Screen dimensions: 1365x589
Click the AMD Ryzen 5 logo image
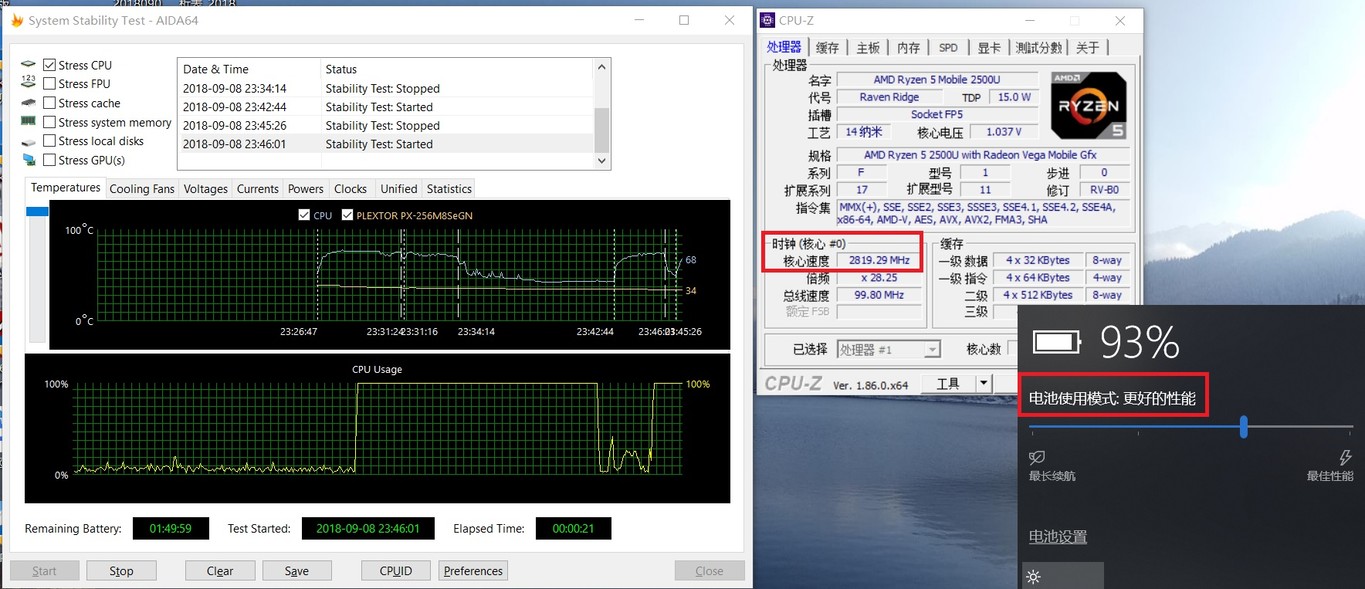click(1088, 106)
